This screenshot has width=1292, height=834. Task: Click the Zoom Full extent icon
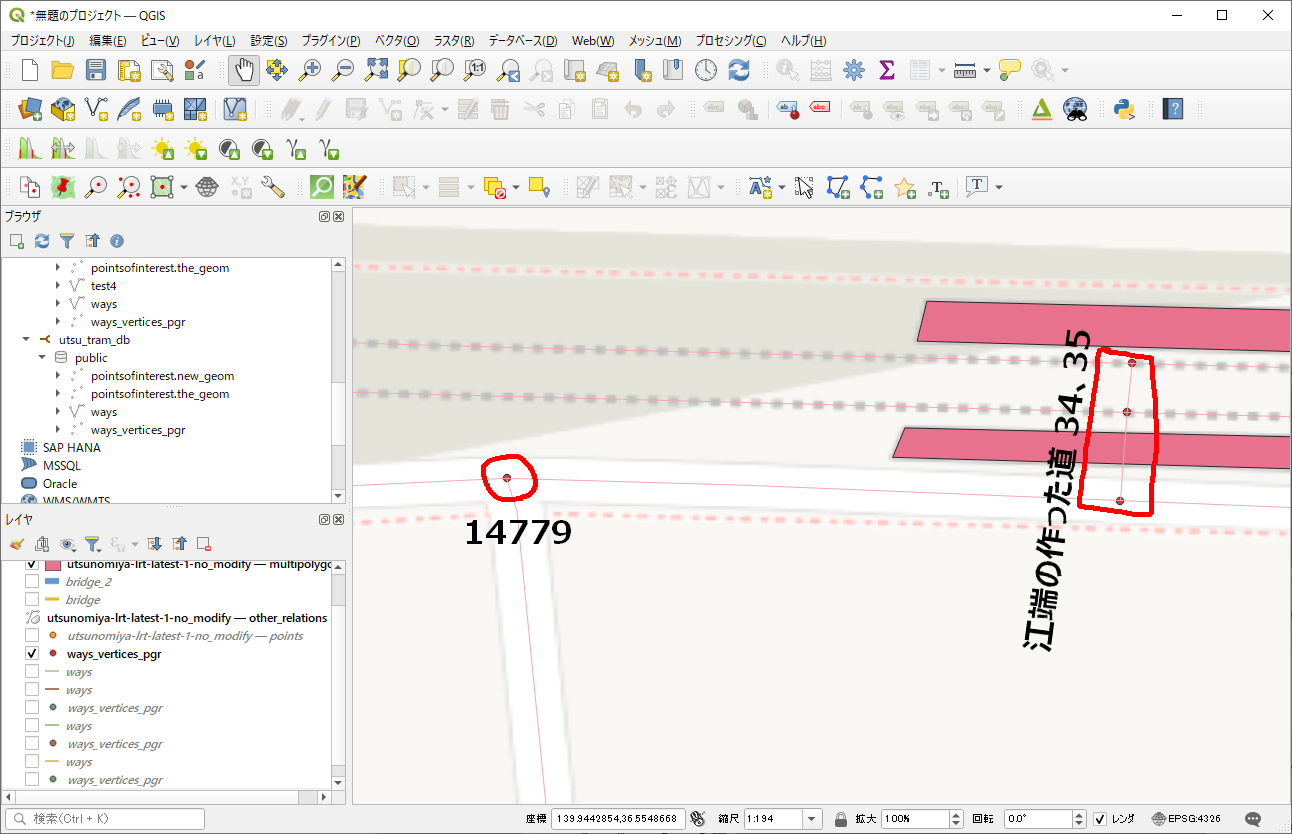point(376,70)
